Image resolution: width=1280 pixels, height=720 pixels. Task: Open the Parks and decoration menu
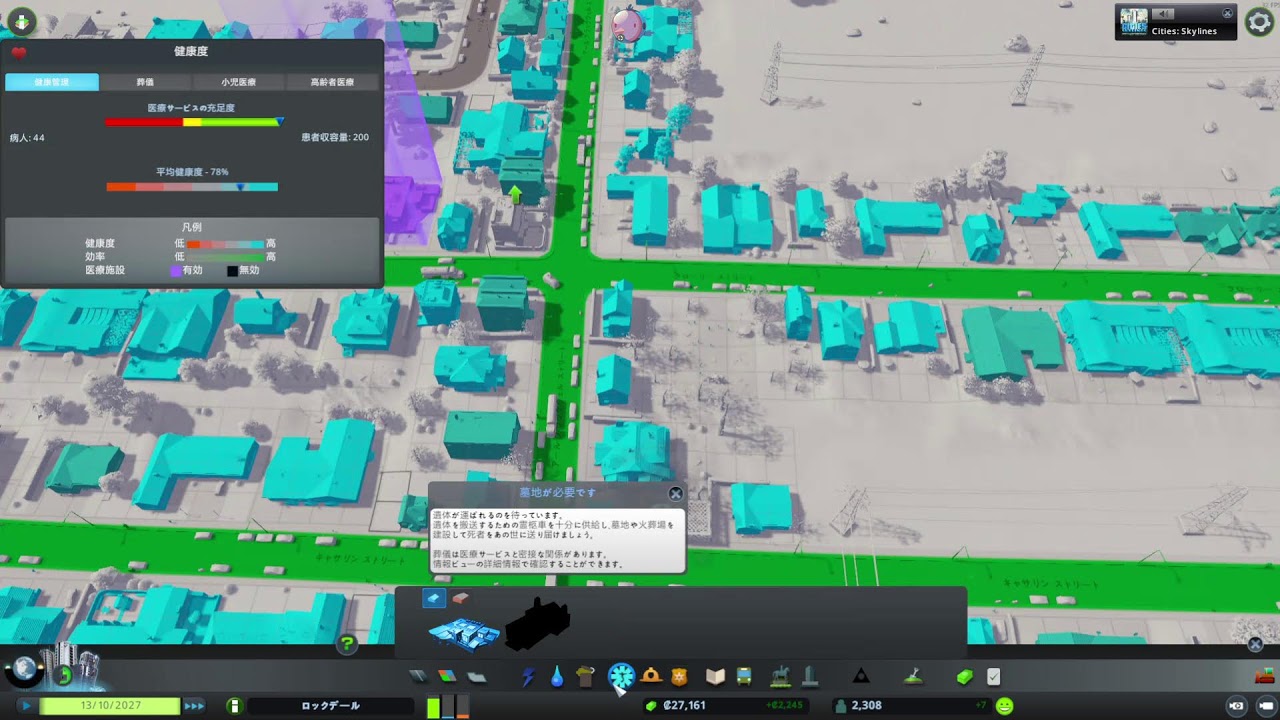(781, 677)
